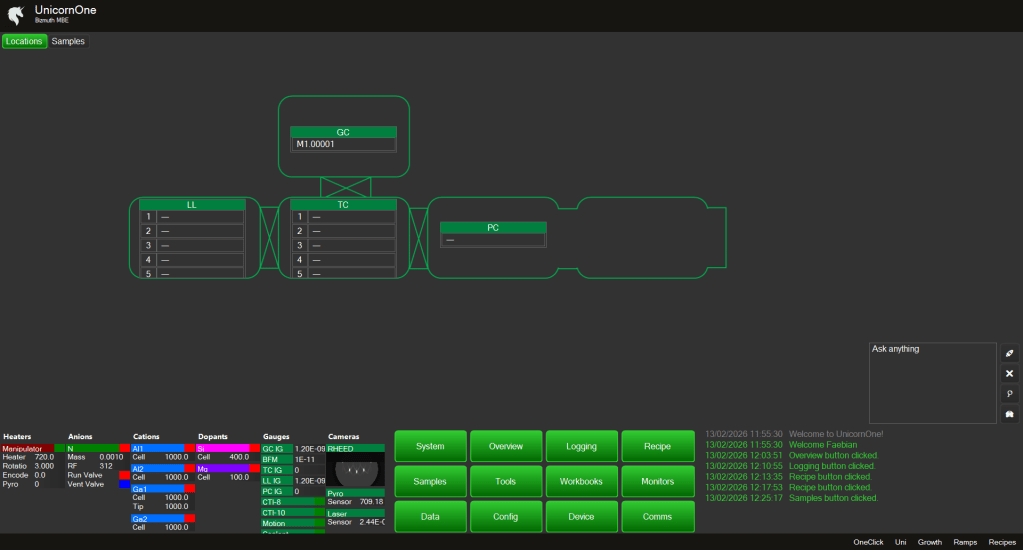Toggle the red shutter indicator for Al1
Viewport: 1023px width, 550px height.
coord(189,448)
